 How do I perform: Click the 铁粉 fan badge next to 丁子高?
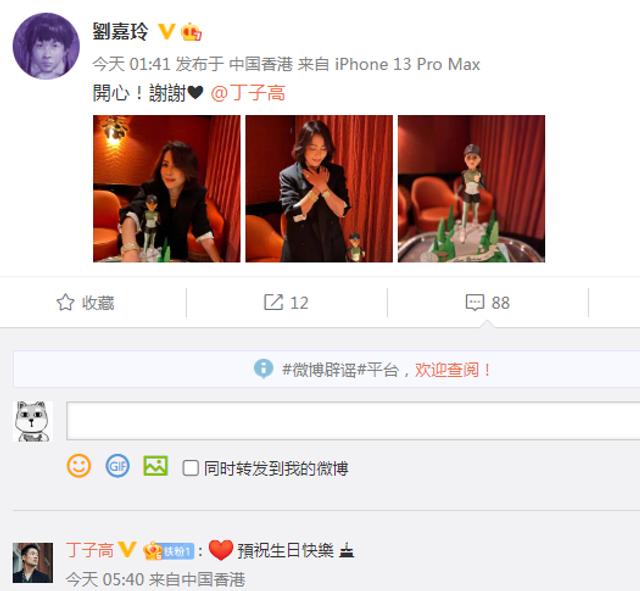tap(168, 551)
